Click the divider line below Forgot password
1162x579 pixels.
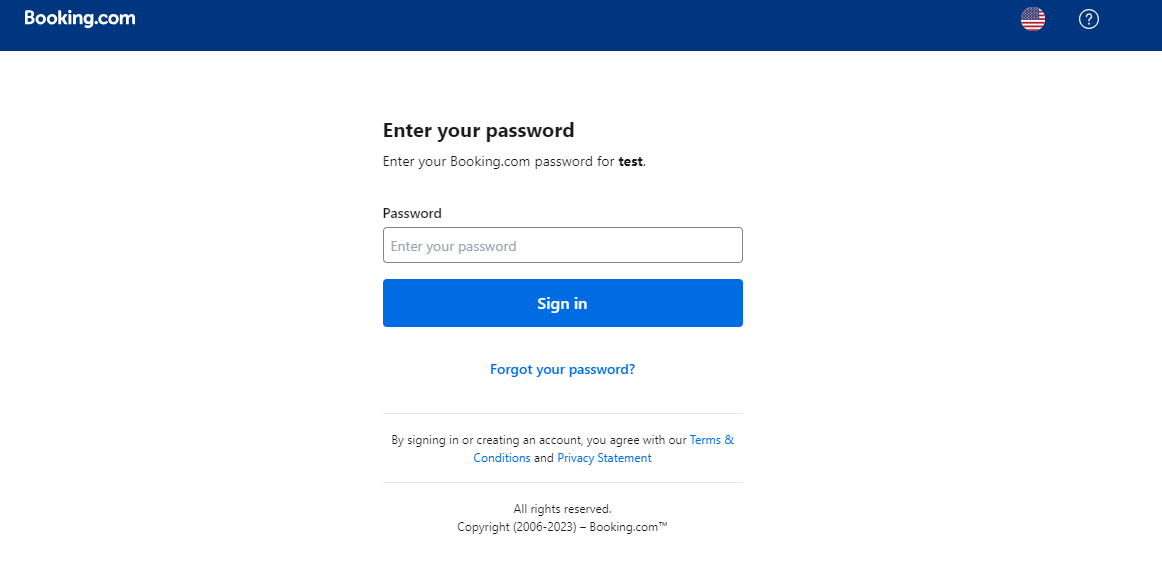[562, 414]
